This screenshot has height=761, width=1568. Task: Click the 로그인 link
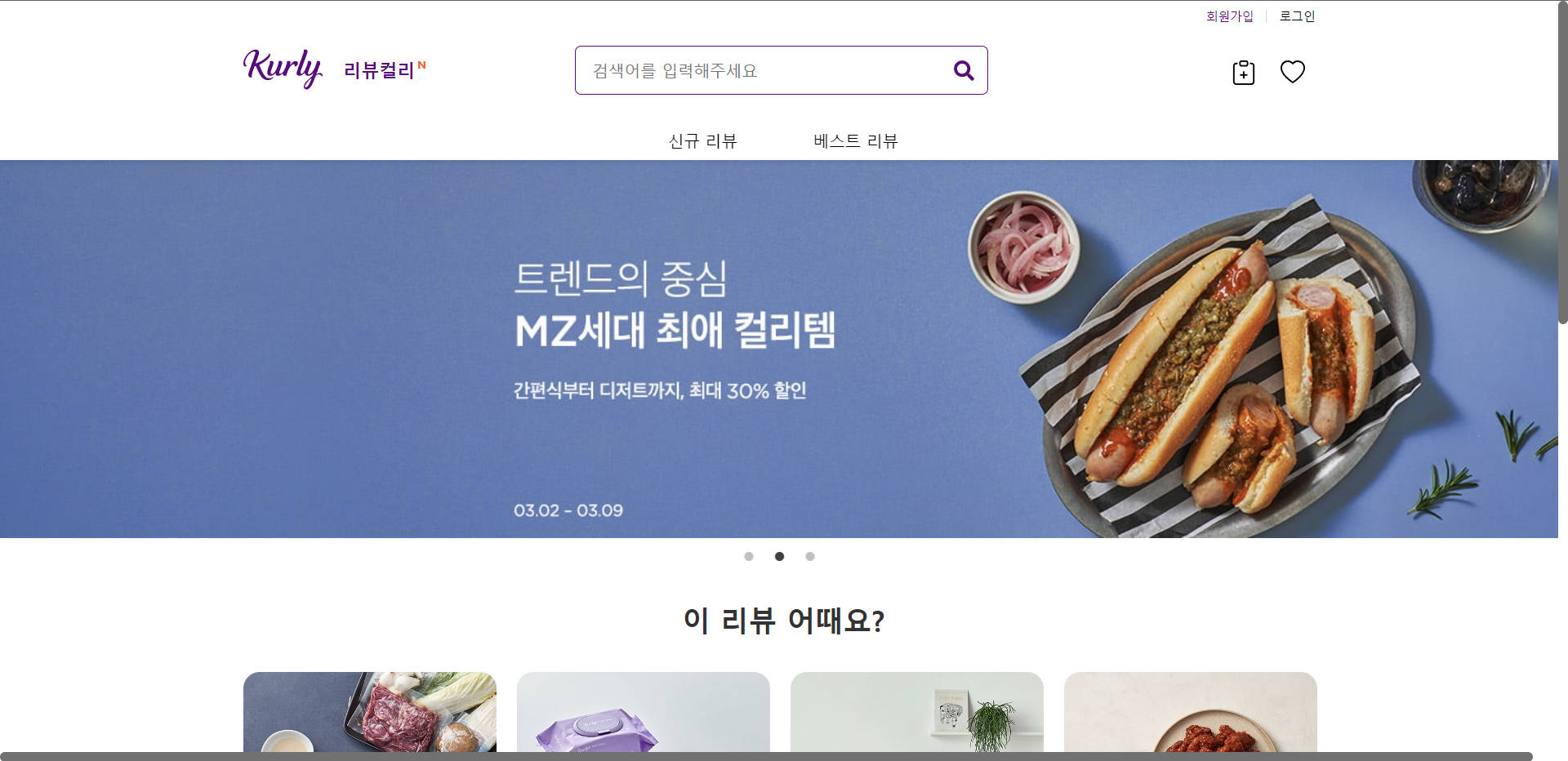[x=1297, y=16]
